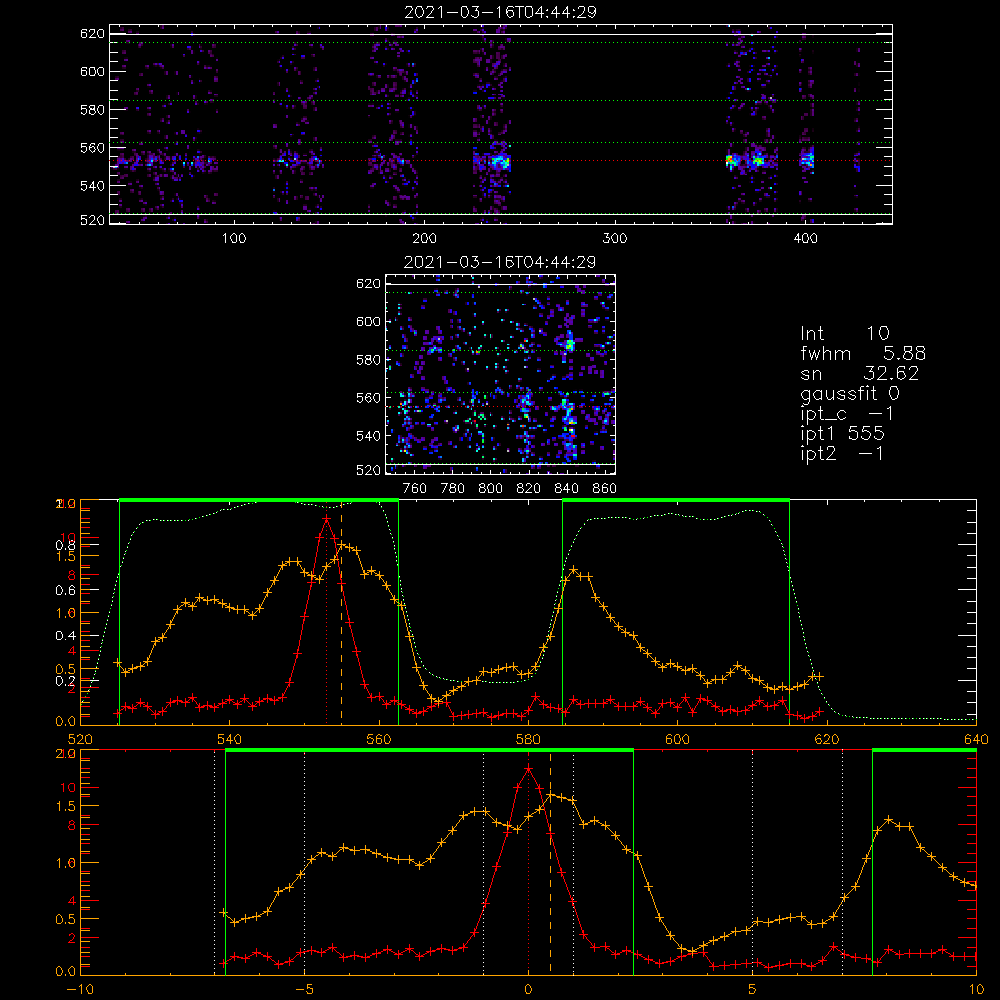Select the 'Int 10' readout line

(844, 333)
